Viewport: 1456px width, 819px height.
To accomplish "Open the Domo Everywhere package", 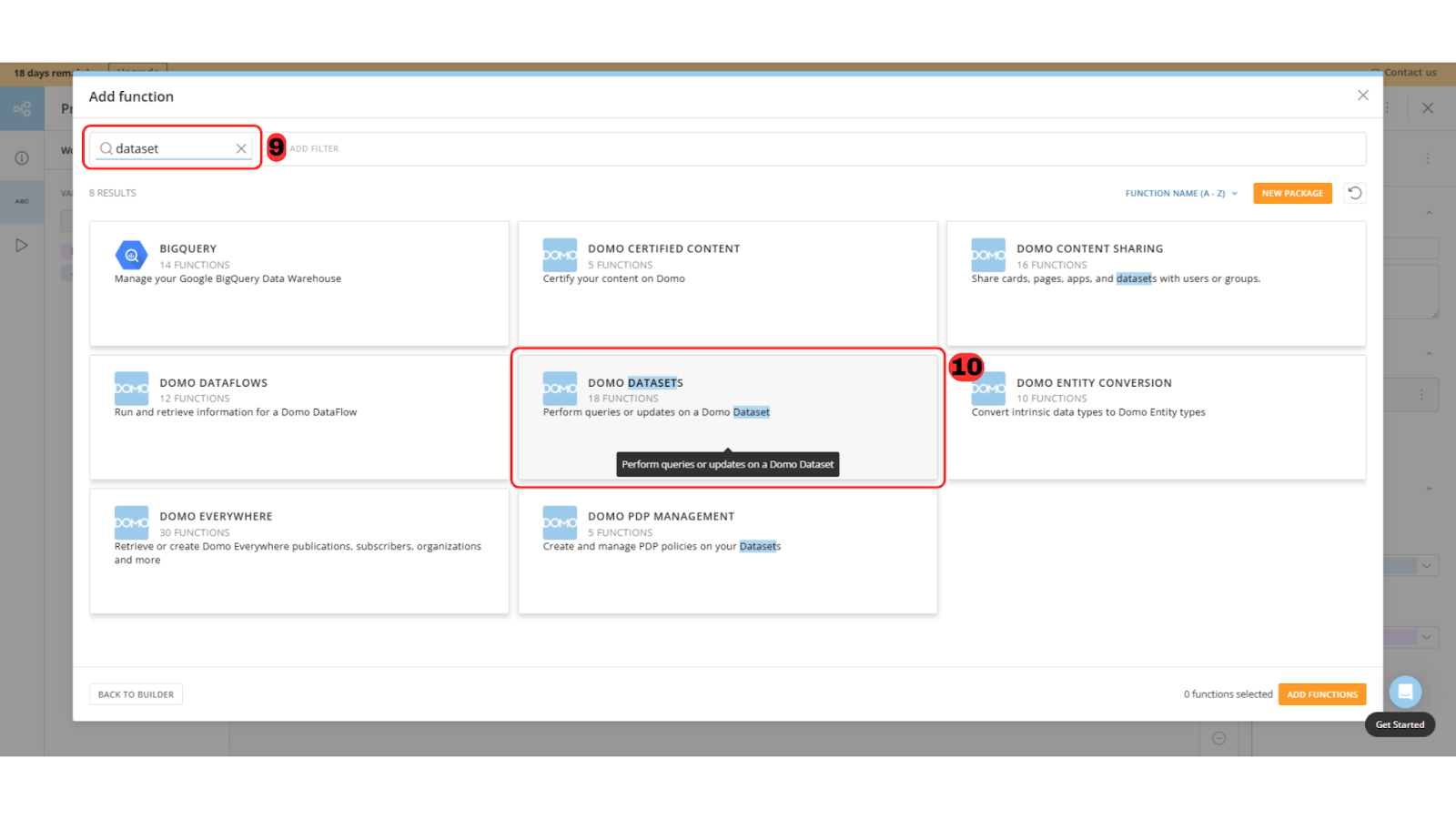I will point(299,551).
